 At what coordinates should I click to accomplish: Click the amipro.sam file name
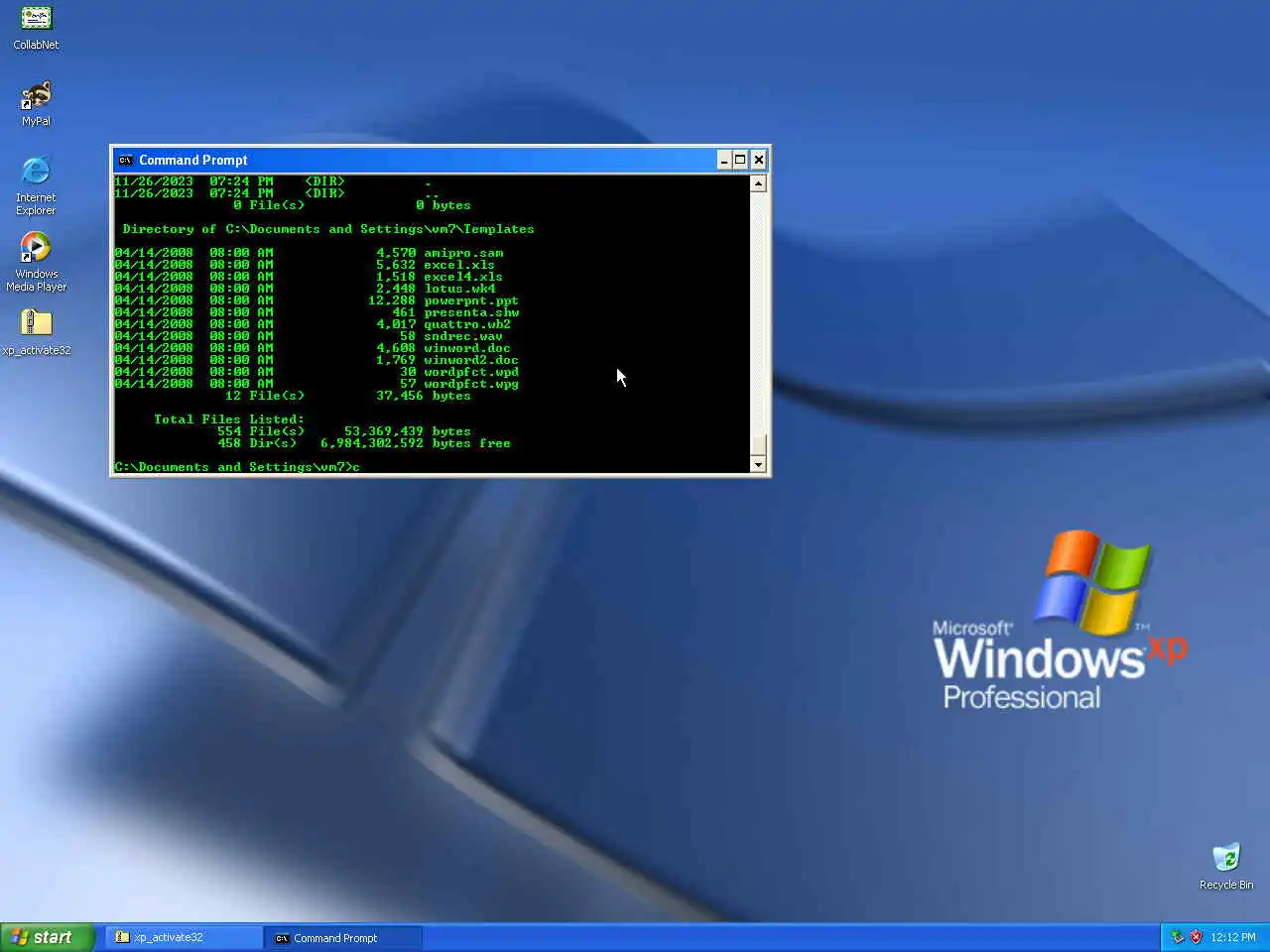click(463, 253)
